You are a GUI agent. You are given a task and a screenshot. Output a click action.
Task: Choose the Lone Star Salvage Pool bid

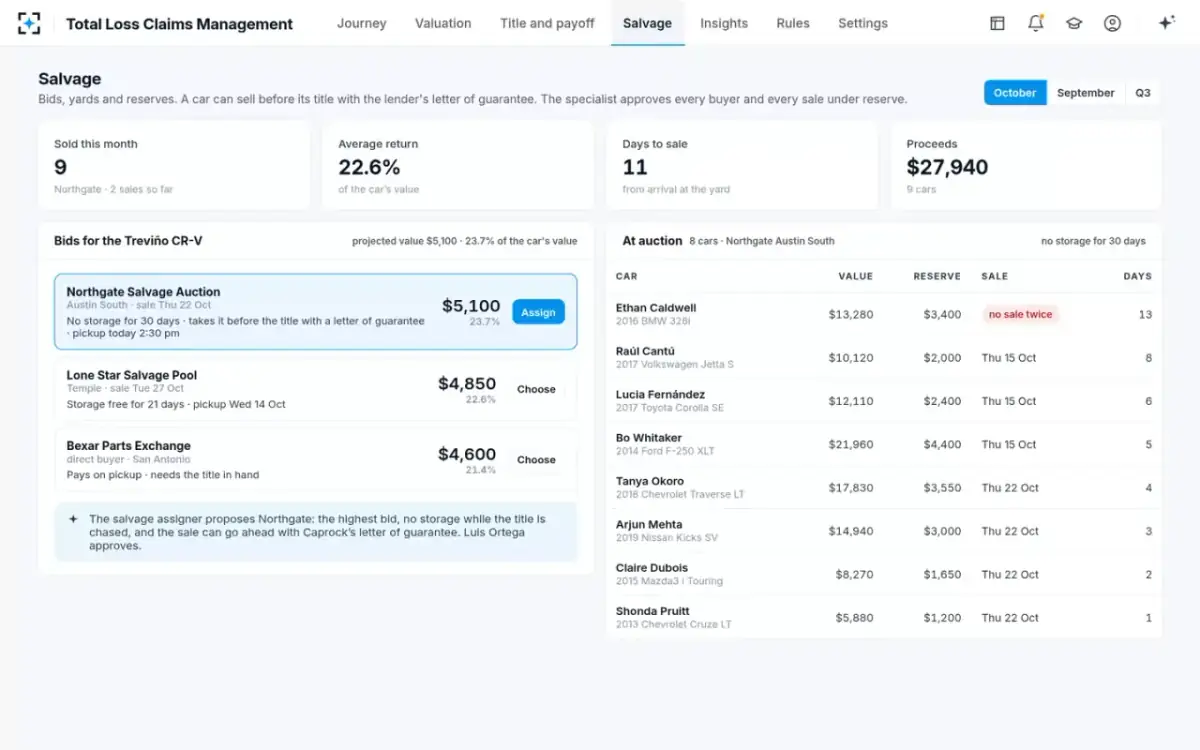coord(536,389)
